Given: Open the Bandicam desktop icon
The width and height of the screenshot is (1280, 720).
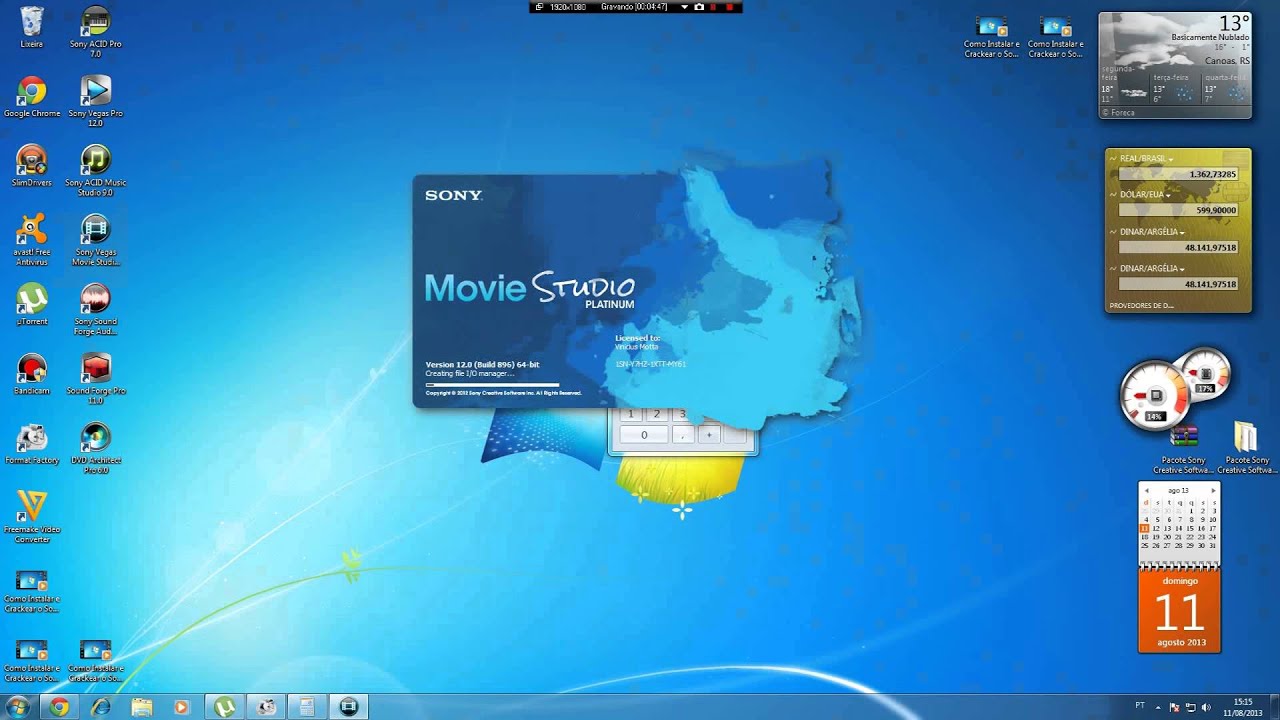Looking at the screenshot, I should click(x=31, y=374).
